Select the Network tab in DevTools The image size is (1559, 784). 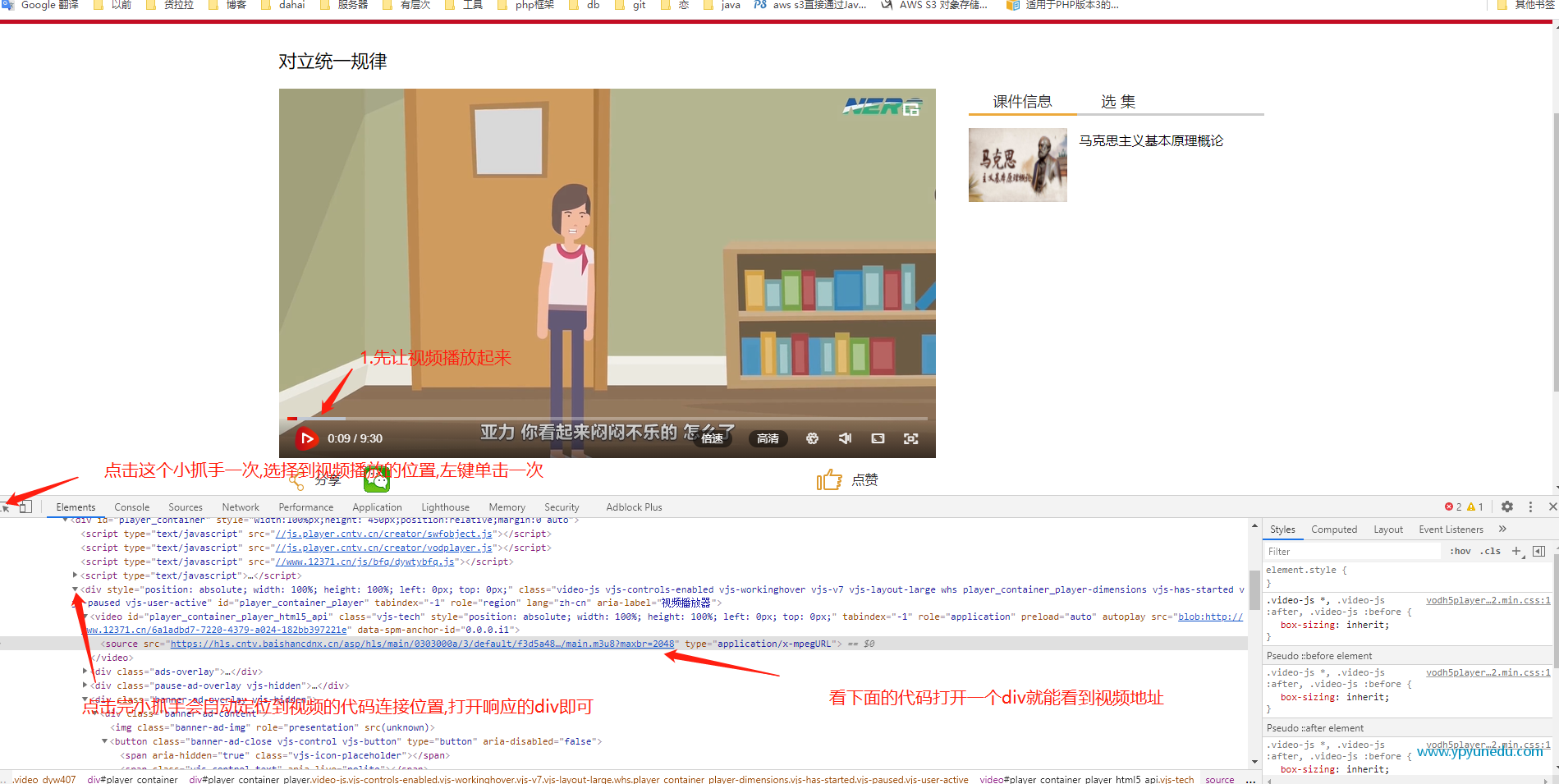[241, 507]
